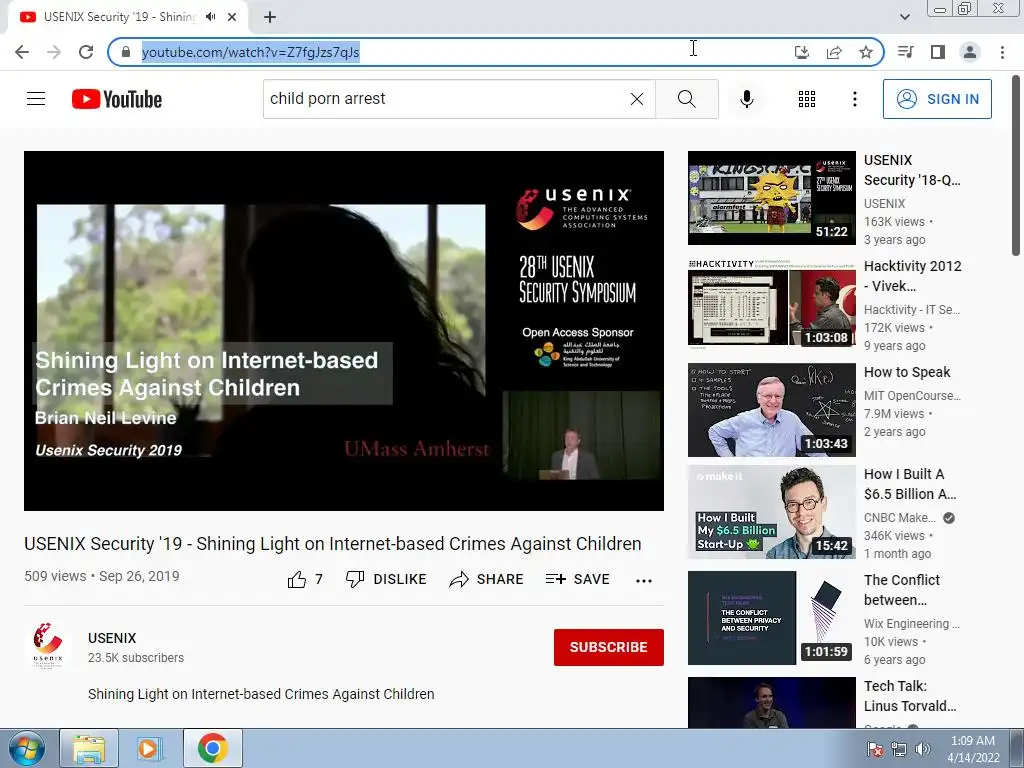View site information lock icon
The image size is (1024, 768).
(x=126, y=52)
